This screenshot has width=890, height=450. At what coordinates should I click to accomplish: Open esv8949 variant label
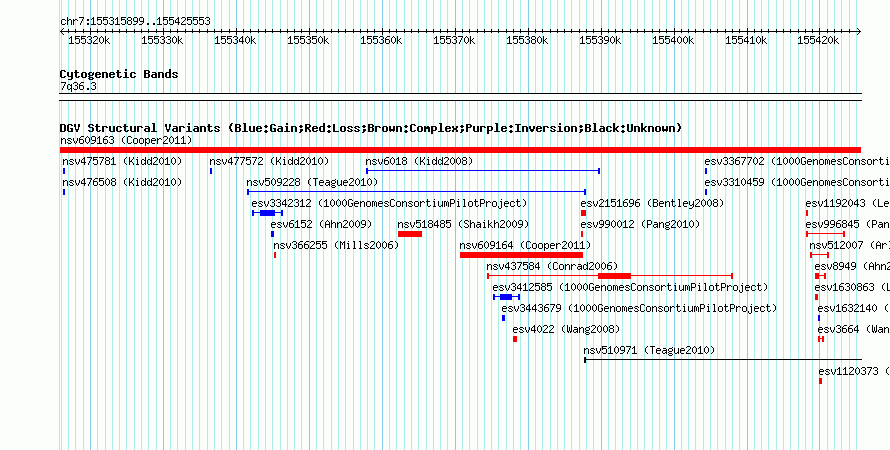(x=852, y=266)
